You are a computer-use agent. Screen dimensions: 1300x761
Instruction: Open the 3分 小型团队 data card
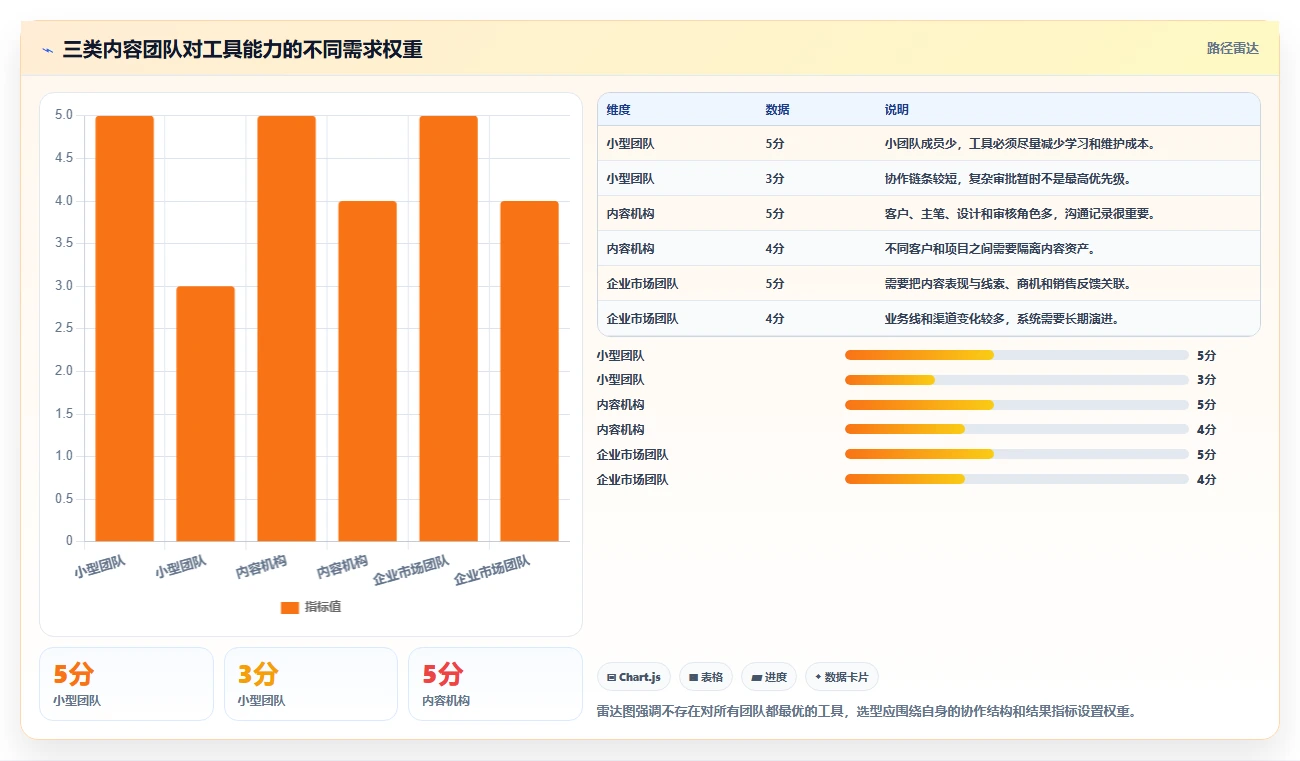tap(311, 684)
